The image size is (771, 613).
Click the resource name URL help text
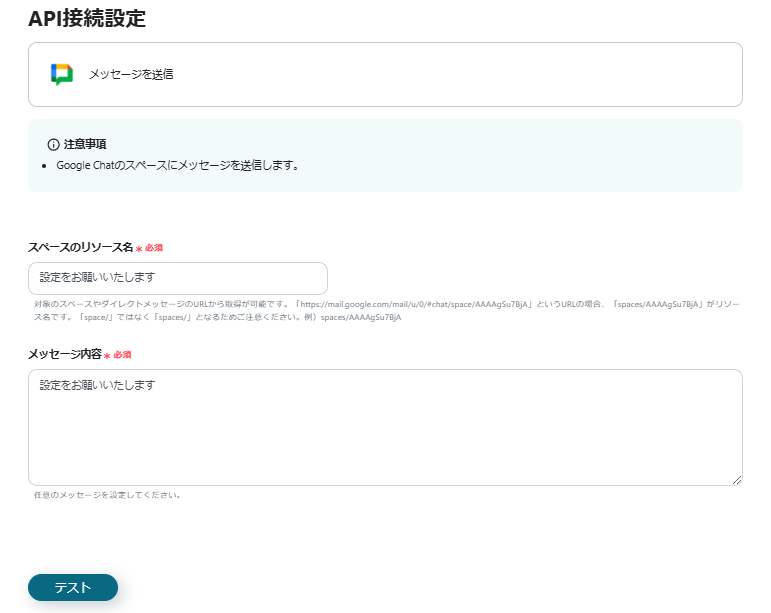[386, 311]
